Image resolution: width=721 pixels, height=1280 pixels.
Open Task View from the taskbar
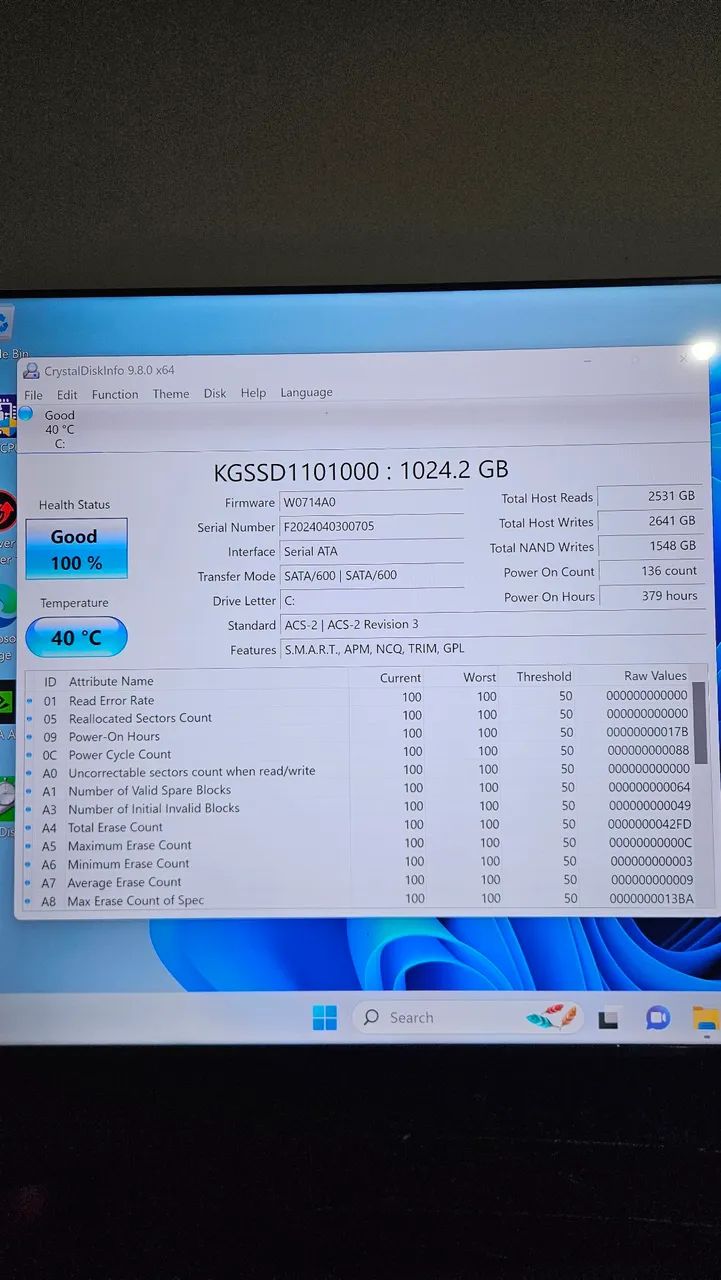(x=608, y=1019)
